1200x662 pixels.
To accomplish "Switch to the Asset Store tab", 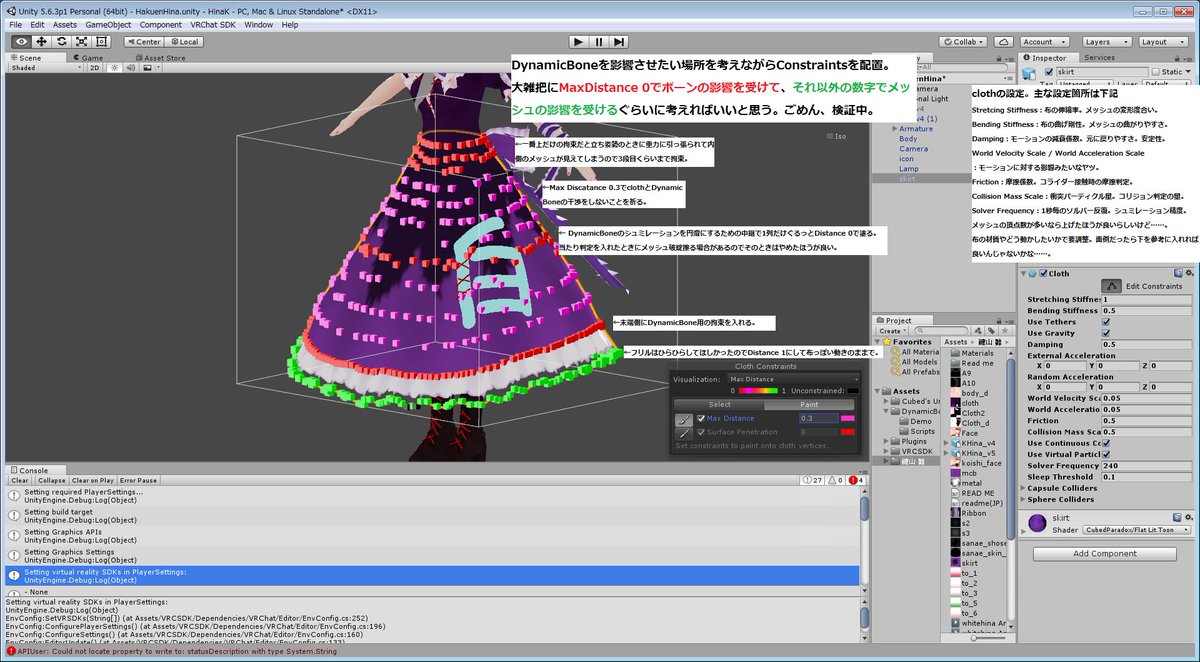I will pyautogui.click(x=161, y=58).
